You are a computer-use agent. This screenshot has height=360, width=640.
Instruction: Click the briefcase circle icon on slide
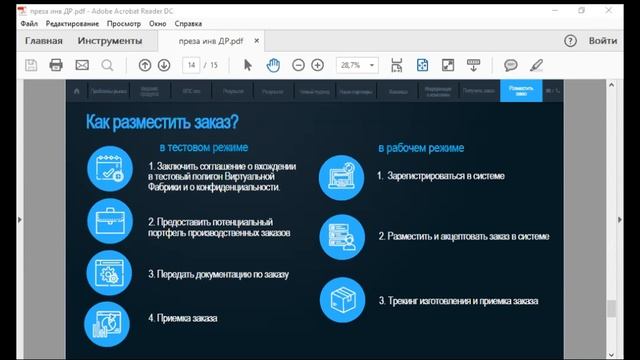coord(110,221)
